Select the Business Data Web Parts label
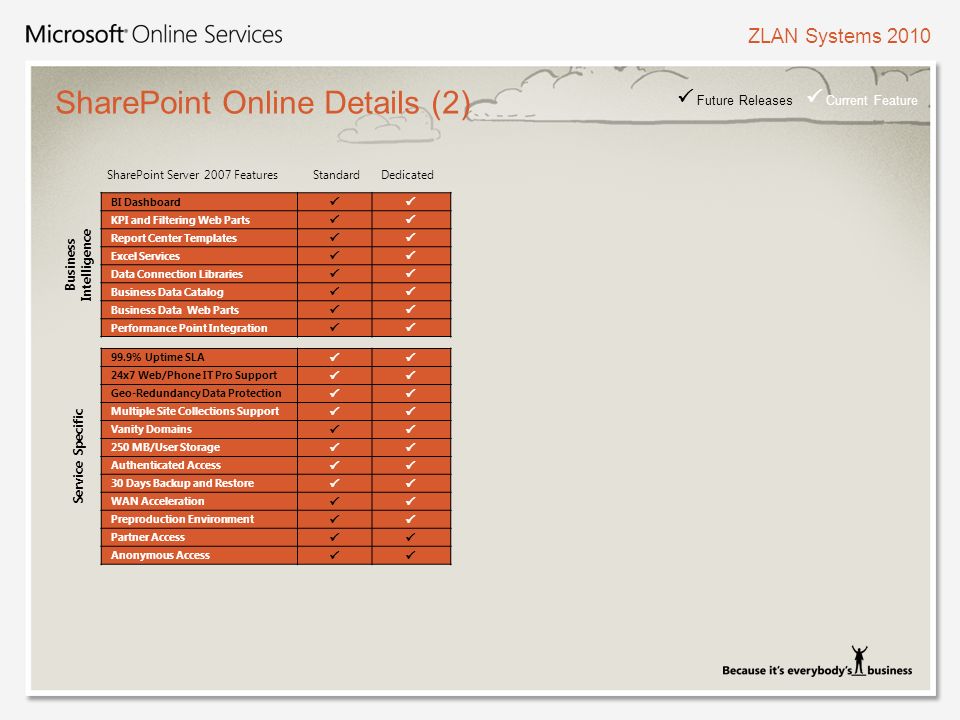 174,310
